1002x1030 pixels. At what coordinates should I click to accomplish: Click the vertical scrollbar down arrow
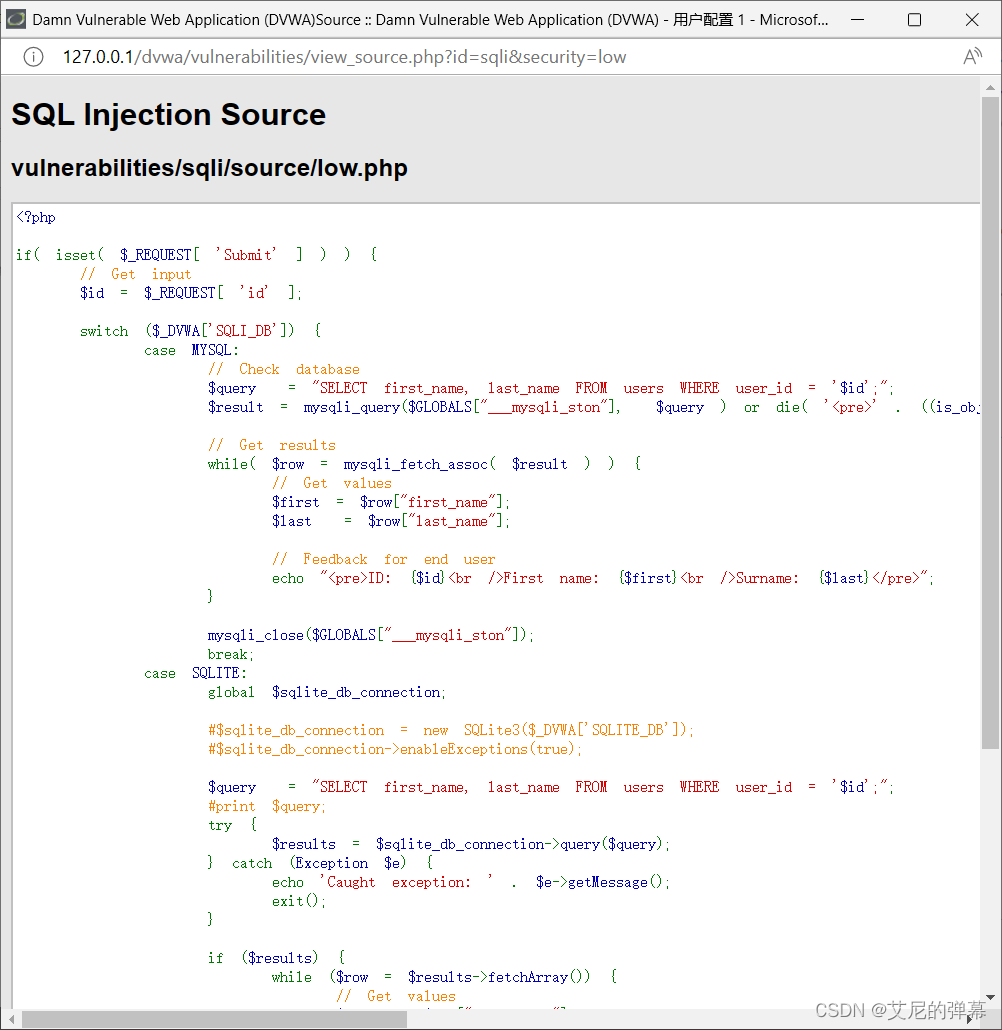click(x=990, y=998)
